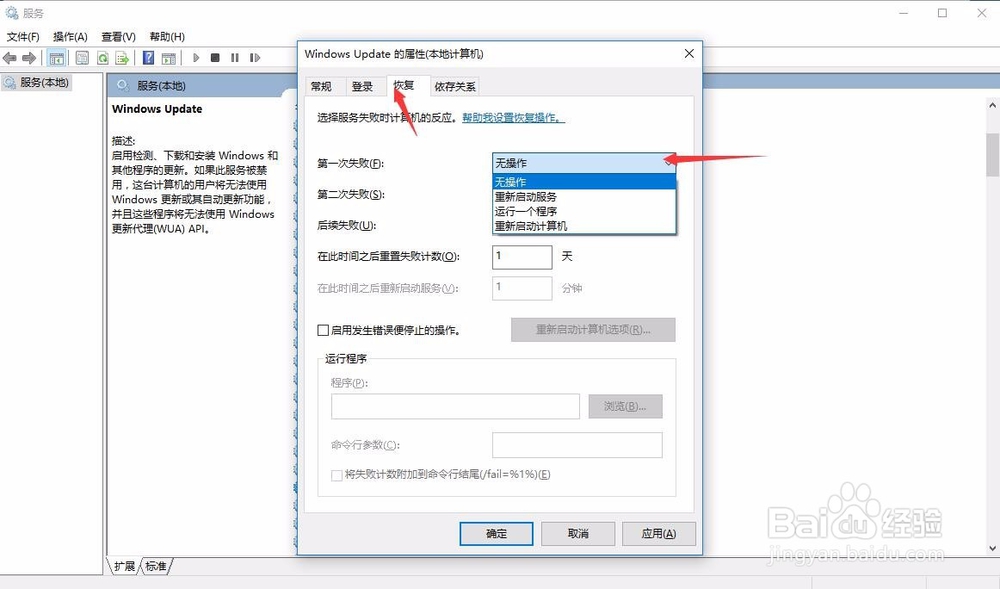1000x589 pixels.
Task: Click the Start Service play icon
Action: pos(196,58)
